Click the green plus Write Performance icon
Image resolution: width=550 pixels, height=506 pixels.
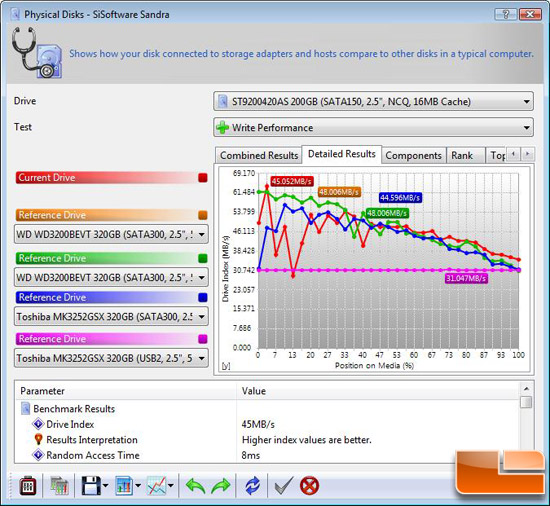222,127
